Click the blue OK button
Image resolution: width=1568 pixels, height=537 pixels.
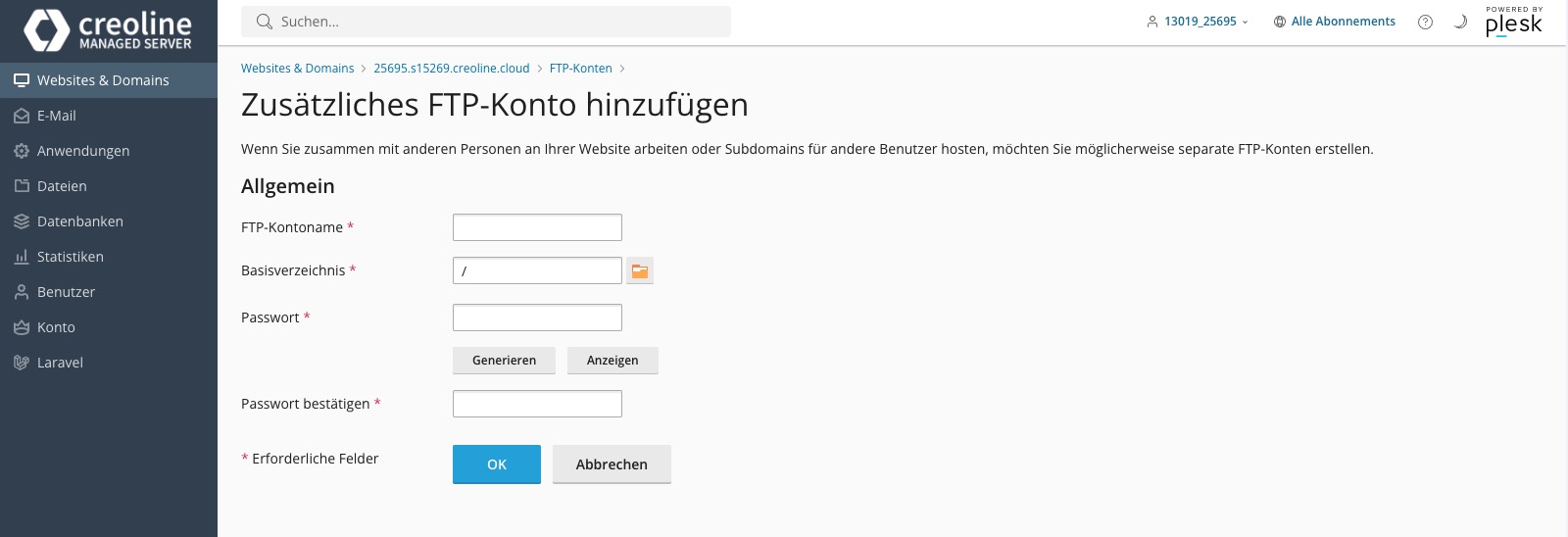click(497, 464)
